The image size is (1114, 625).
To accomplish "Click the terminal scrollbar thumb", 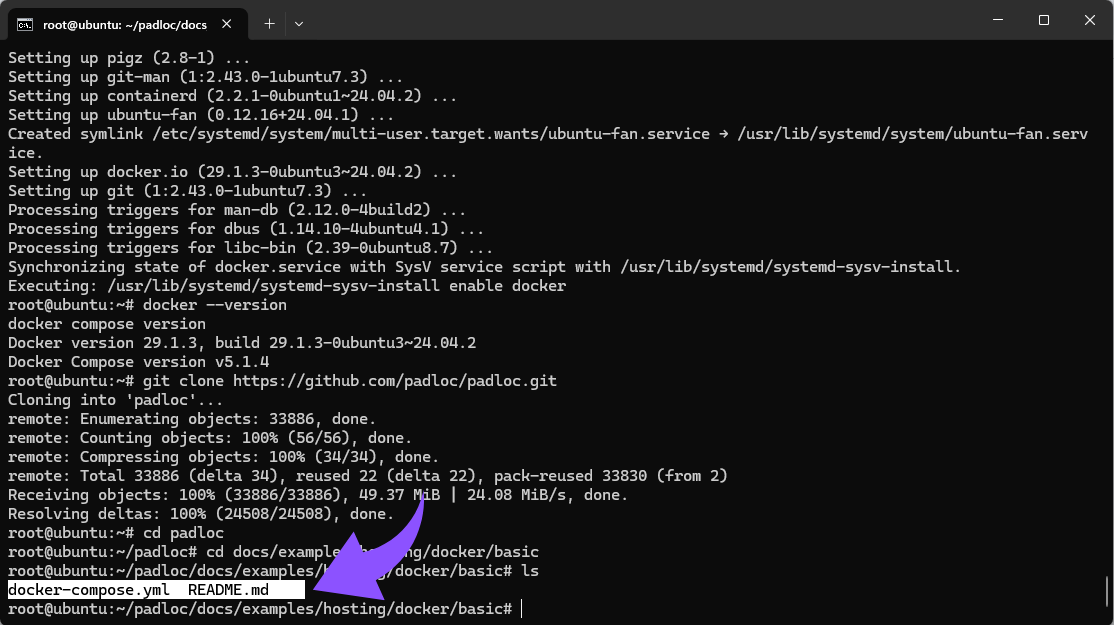I will click(x=1107, y=591).
